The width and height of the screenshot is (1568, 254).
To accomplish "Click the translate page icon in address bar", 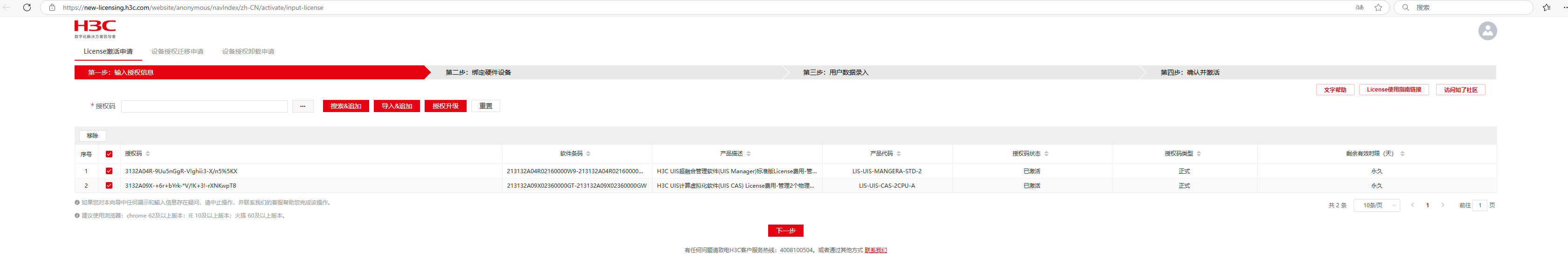I will pyautogui.click(x=1360, y=7).
